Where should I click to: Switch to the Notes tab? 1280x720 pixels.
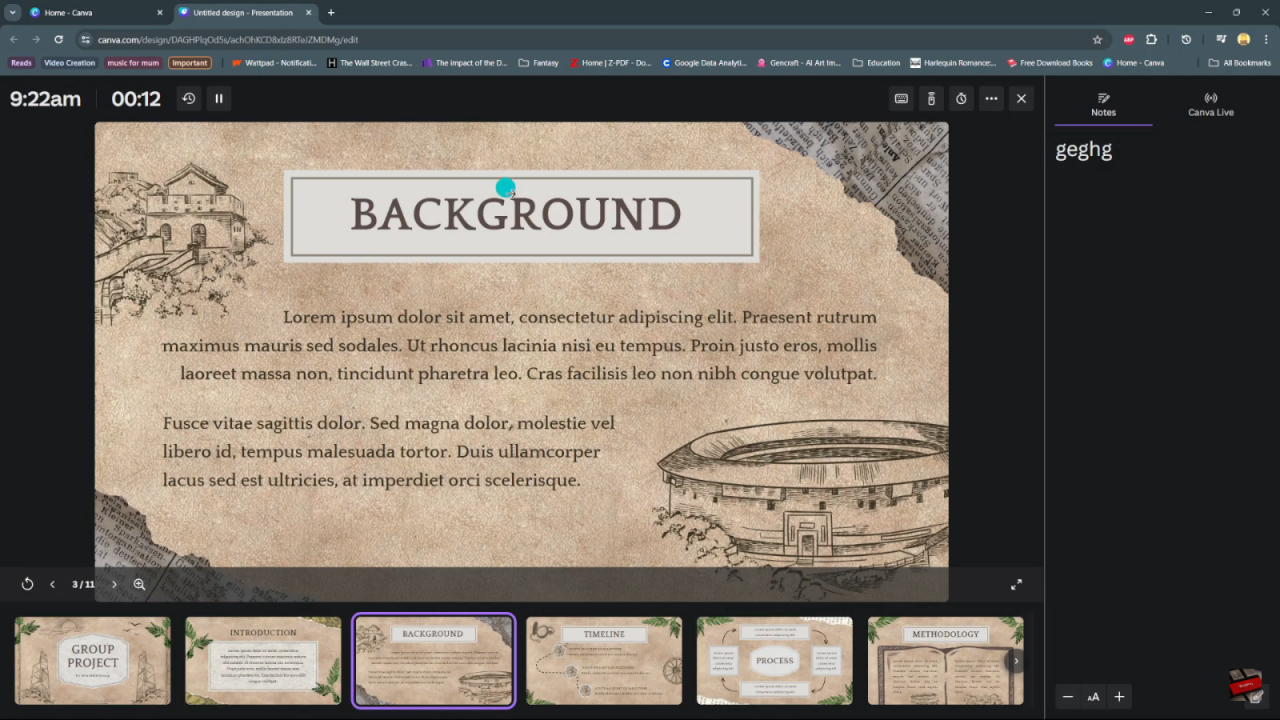point(1103,104)
